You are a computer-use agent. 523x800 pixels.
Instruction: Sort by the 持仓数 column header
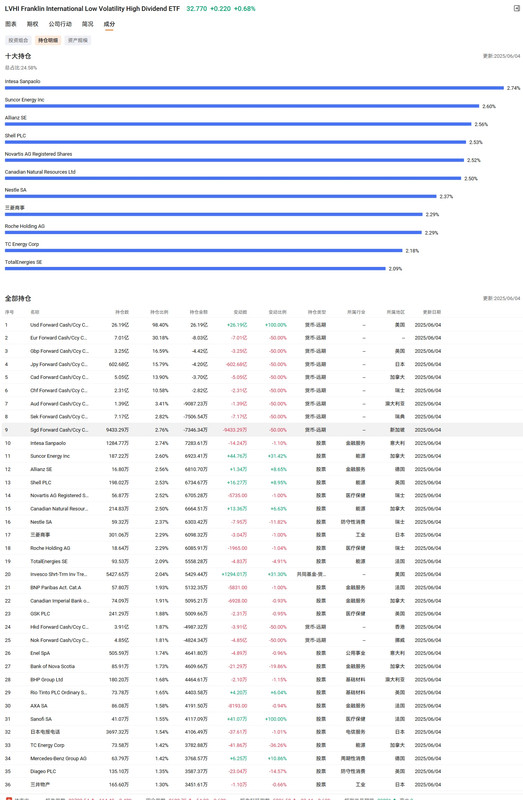122,312
